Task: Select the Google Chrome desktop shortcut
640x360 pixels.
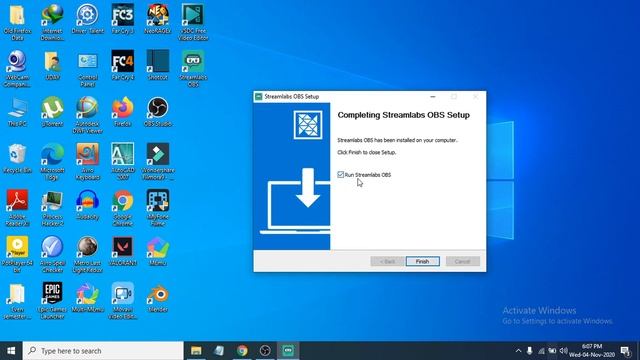Action: coord(122,208)
